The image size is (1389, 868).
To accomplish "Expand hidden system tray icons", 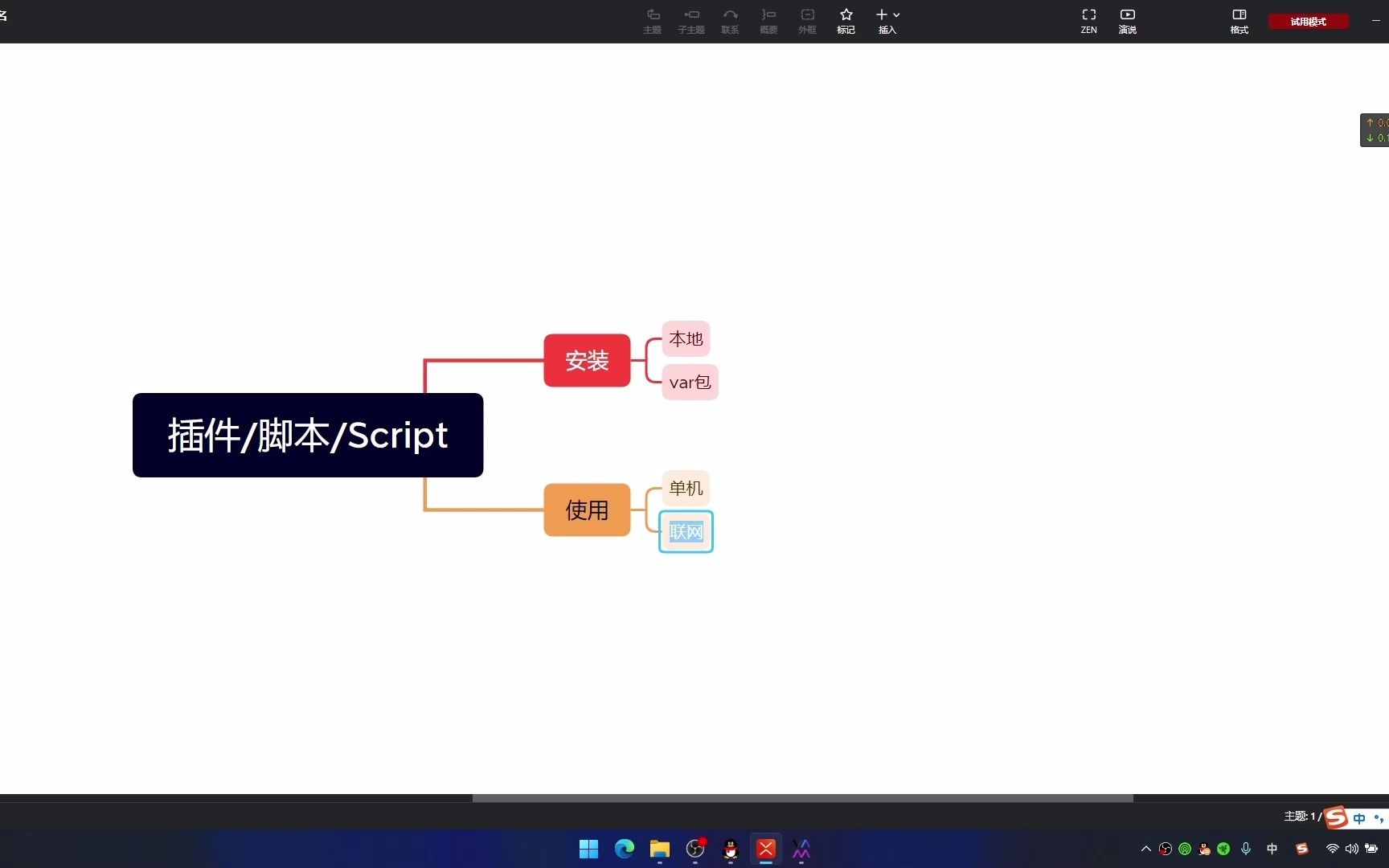I will point(1145,849).
